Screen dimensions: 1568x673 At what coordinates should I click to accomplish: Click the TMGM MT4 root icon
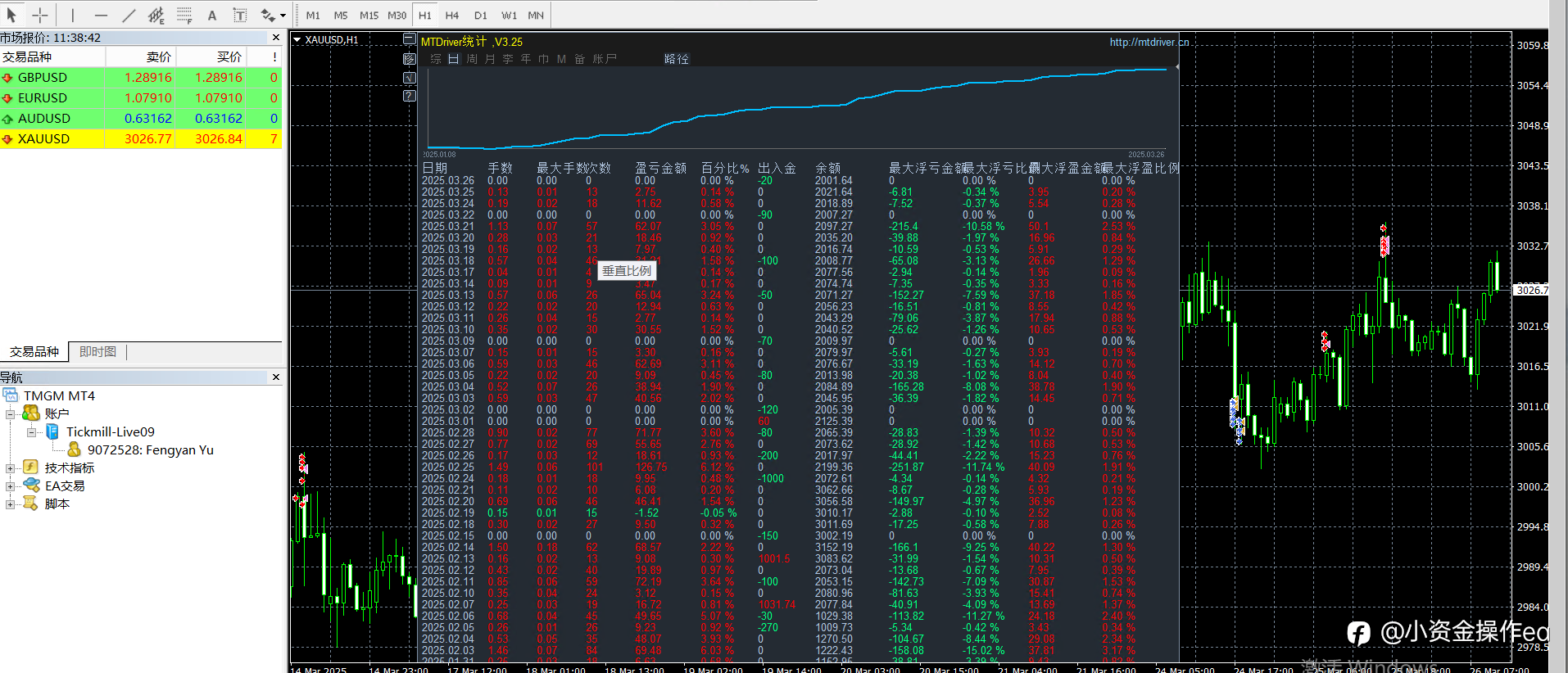pos(11,395)
